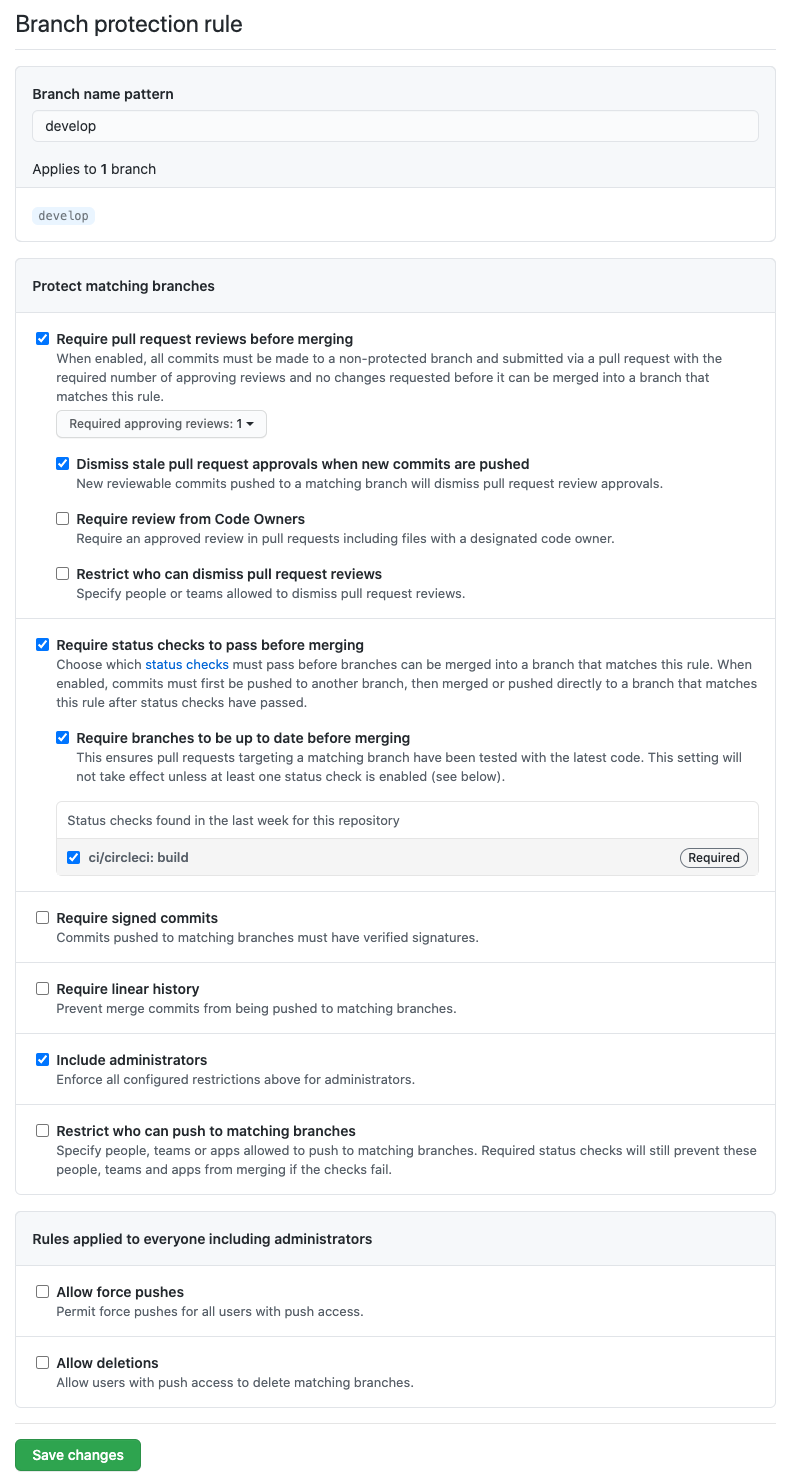
Task: Click the Required badge on ci/circleci
Action: tap(713, 858)
